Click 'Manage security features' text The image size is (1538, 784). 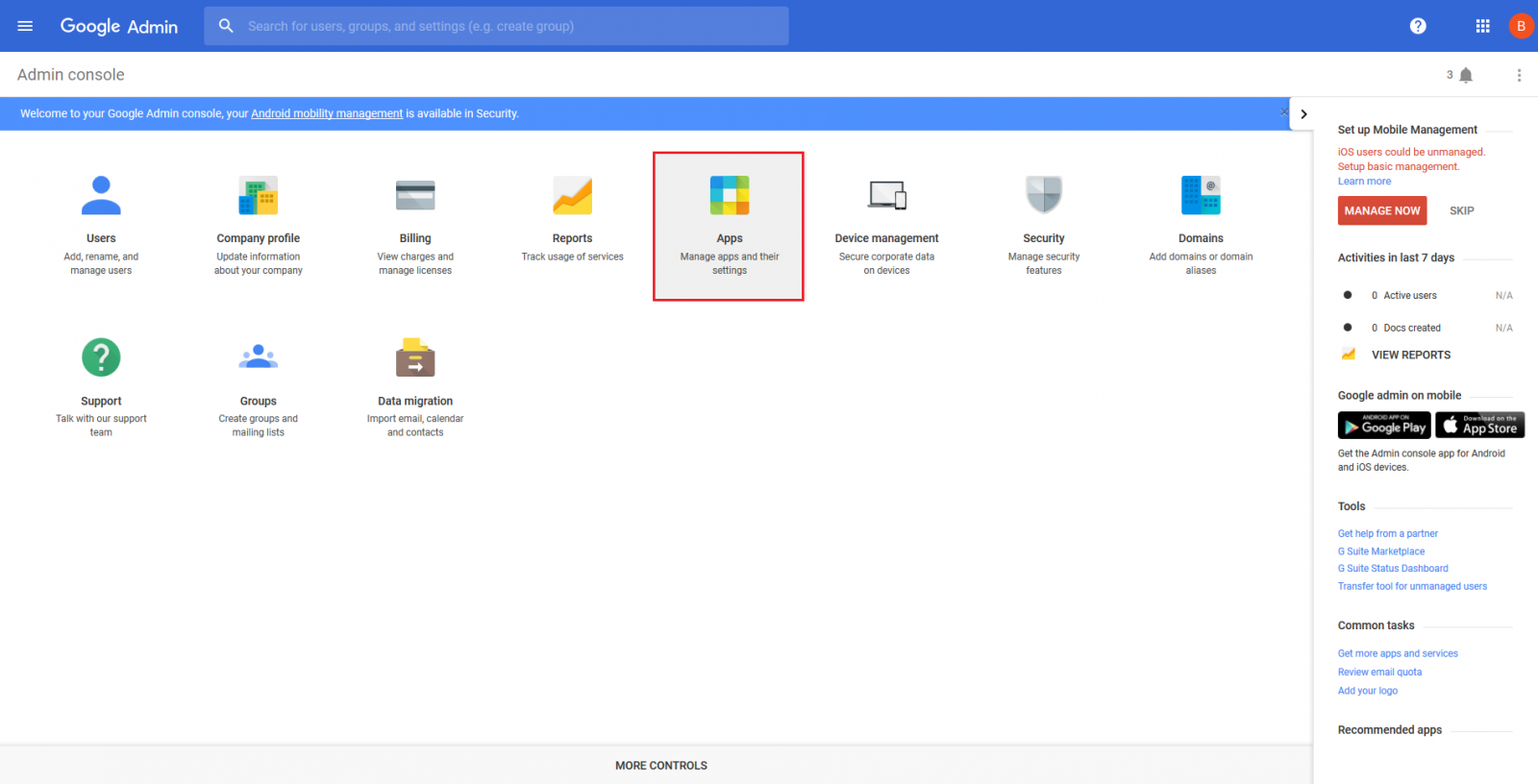tap(1044, 263)
